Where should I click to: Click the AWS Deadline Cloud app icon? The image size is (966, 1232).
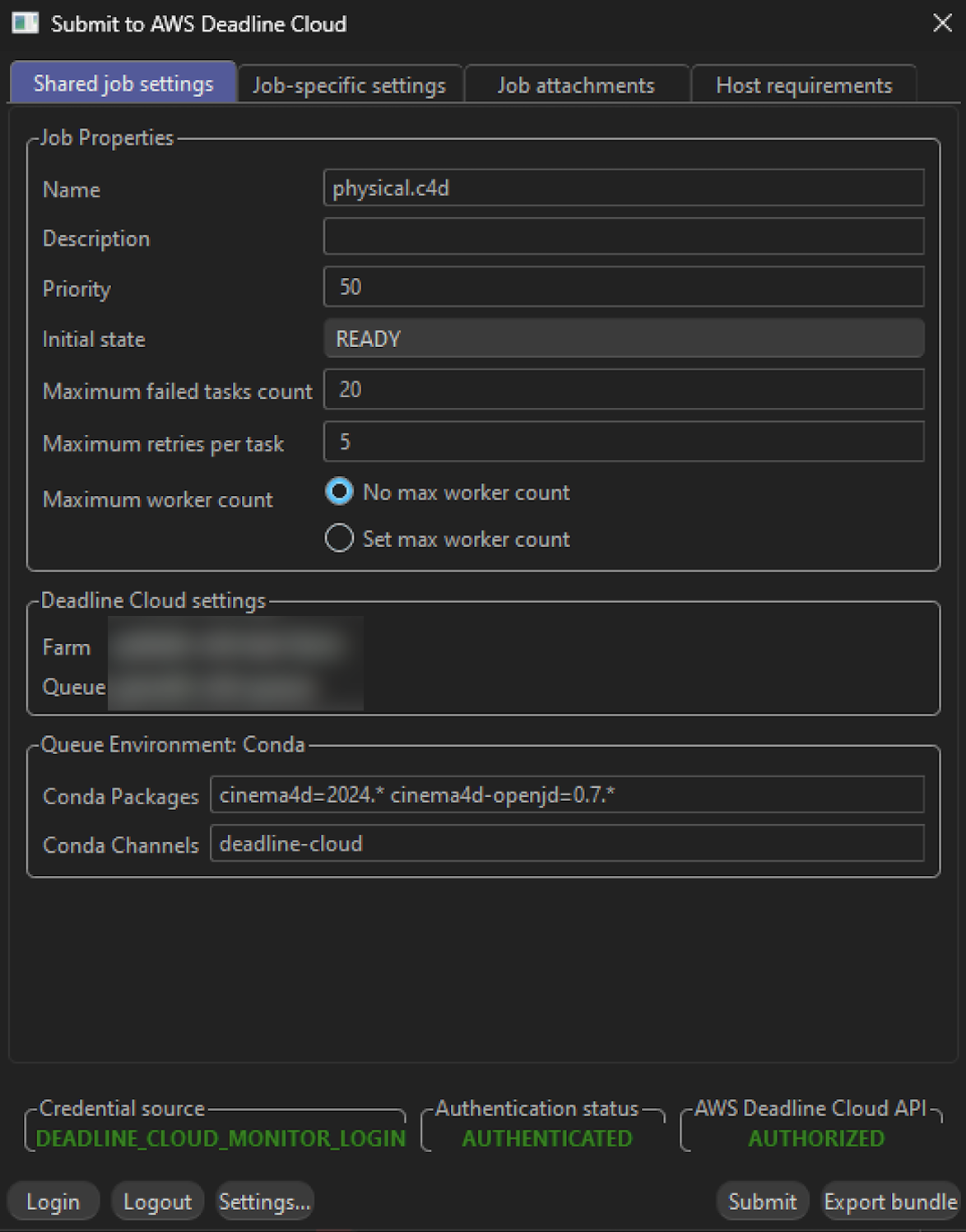click(25, 23)
